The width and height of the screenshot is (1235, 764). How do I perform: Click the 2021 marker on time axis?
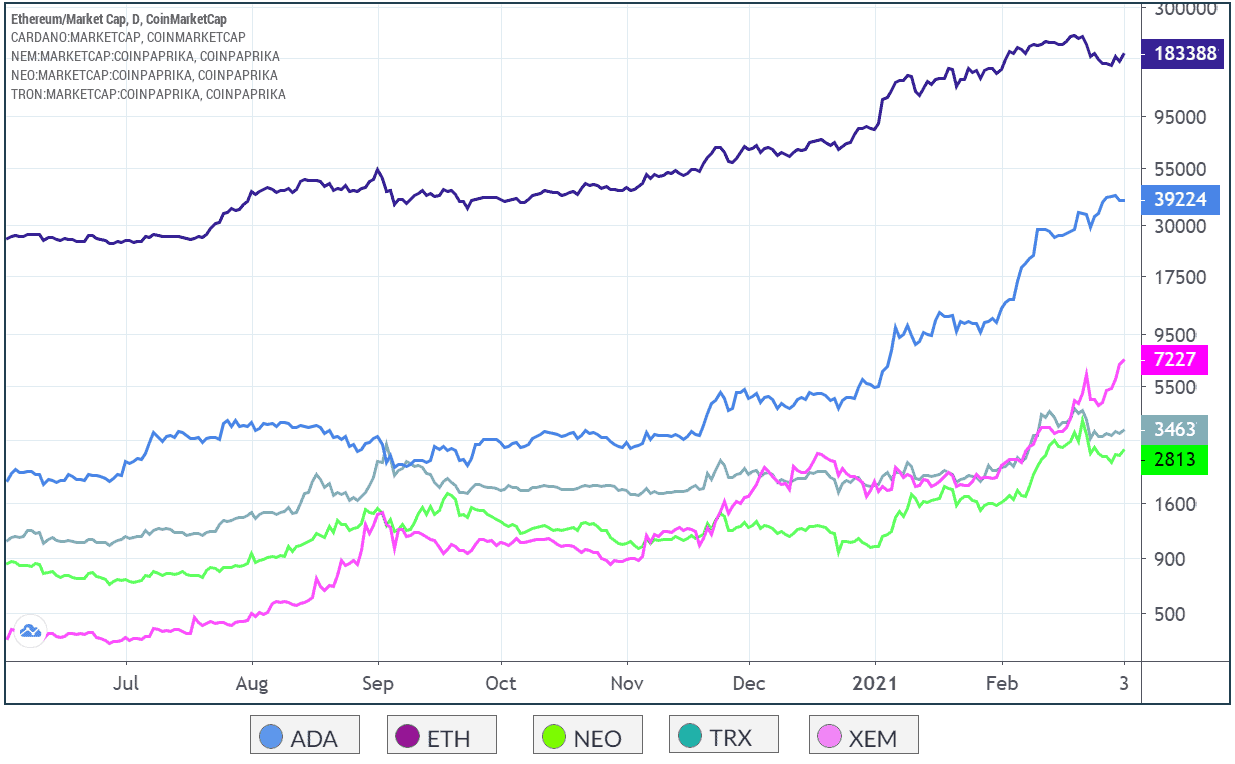pyautogui.click(x=876, y=683)
